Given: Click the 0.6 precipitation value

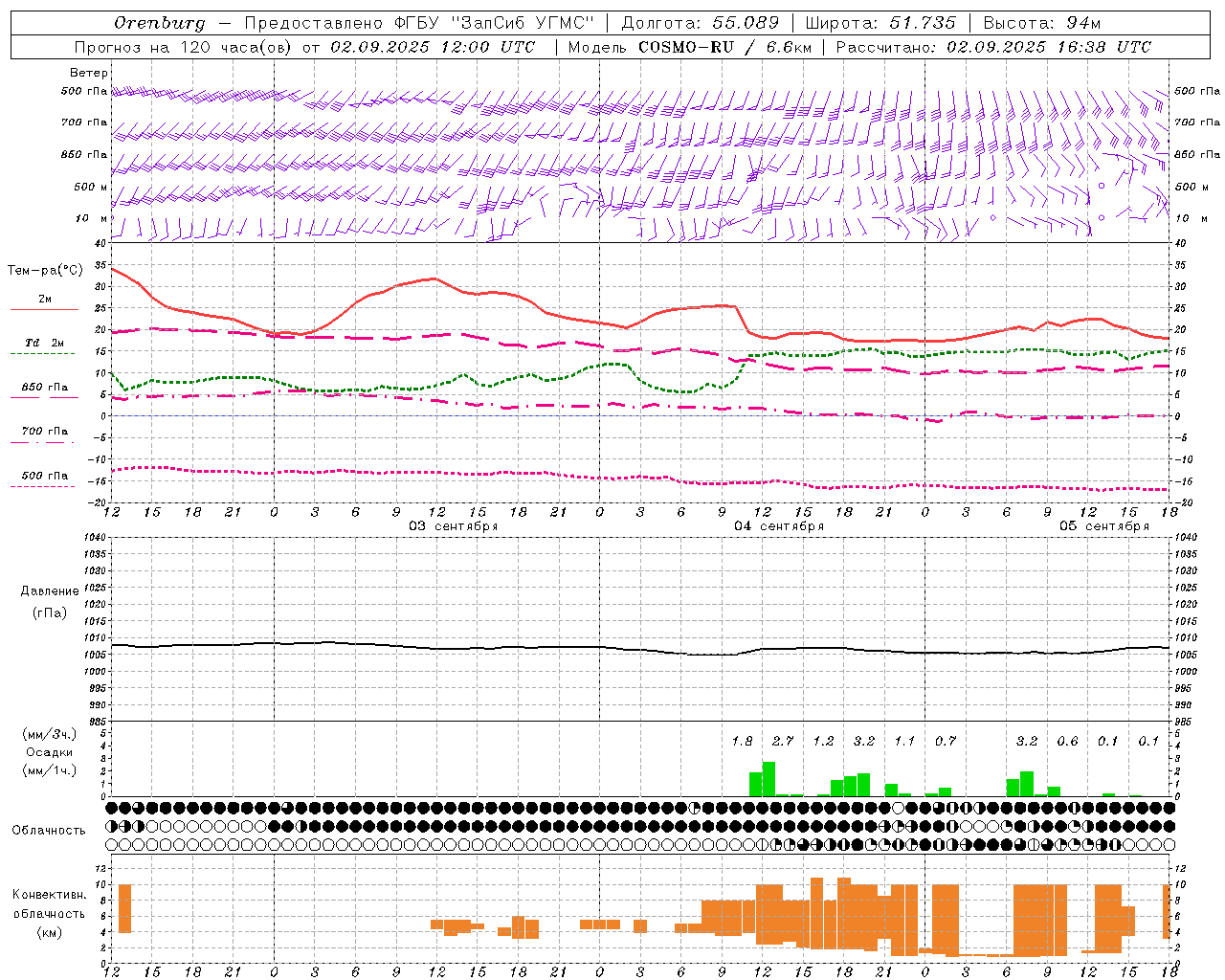Looking at the screenshot, I should (1068, 741).
